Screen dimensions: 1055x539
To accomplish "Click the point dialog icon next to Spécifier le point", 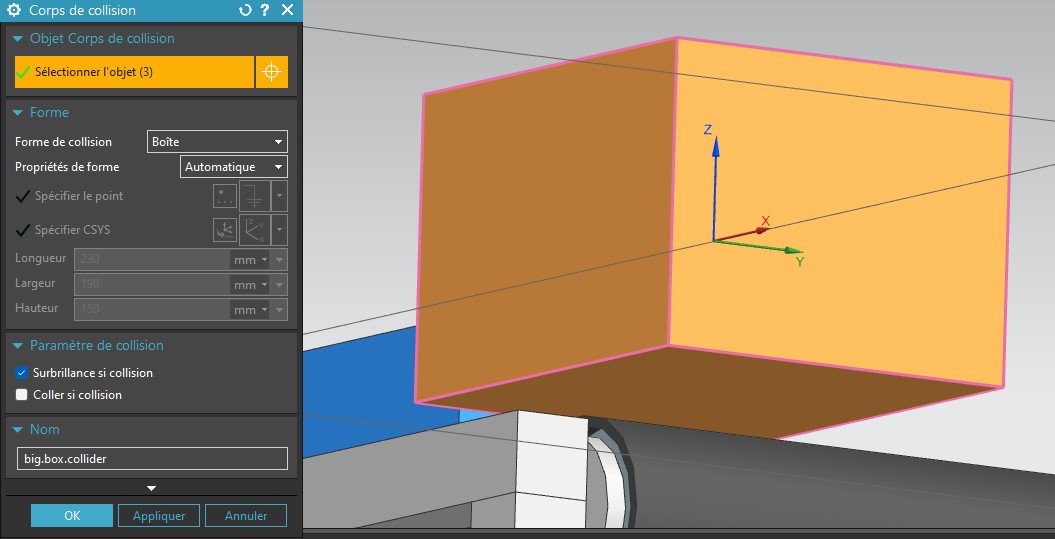I will 225,196.
